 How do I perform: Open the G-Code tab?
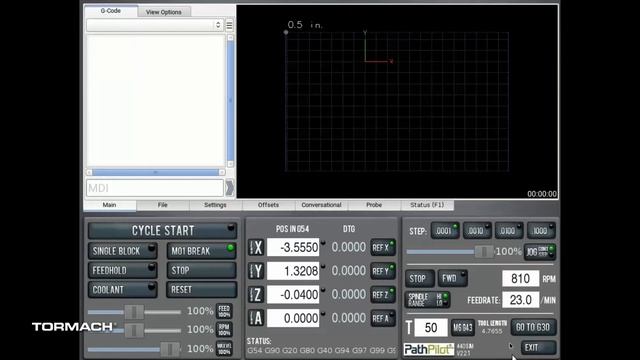(111, 11)
